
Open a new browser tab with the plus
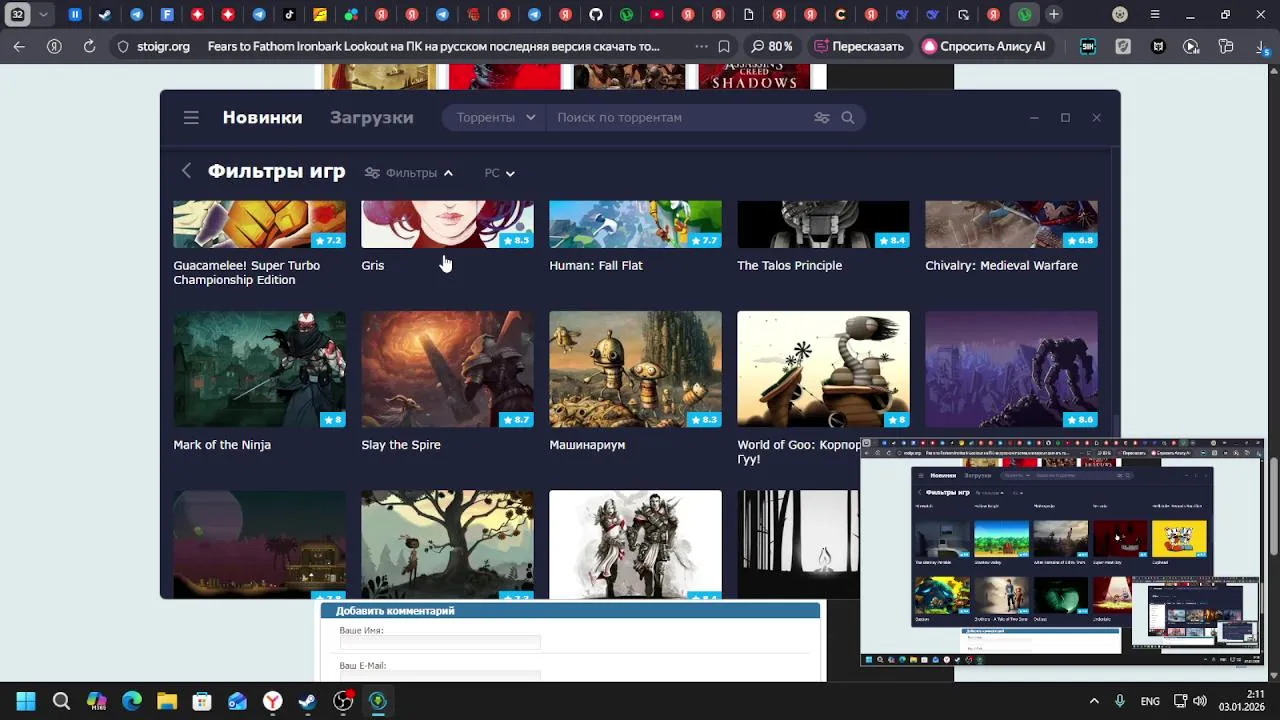point(1054,14)
